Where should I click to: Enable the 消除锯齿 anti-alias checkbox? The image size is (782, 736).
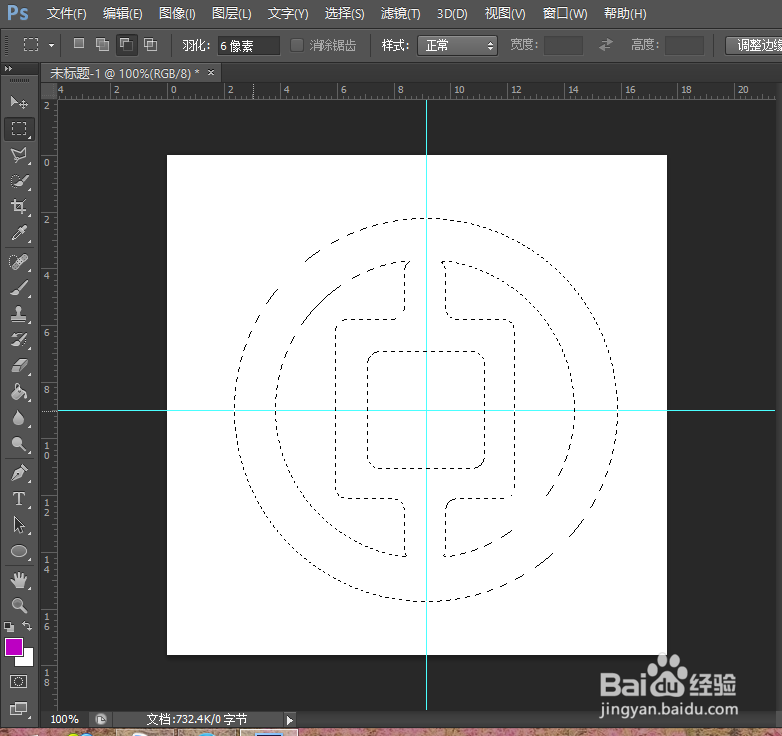point(297,45)
